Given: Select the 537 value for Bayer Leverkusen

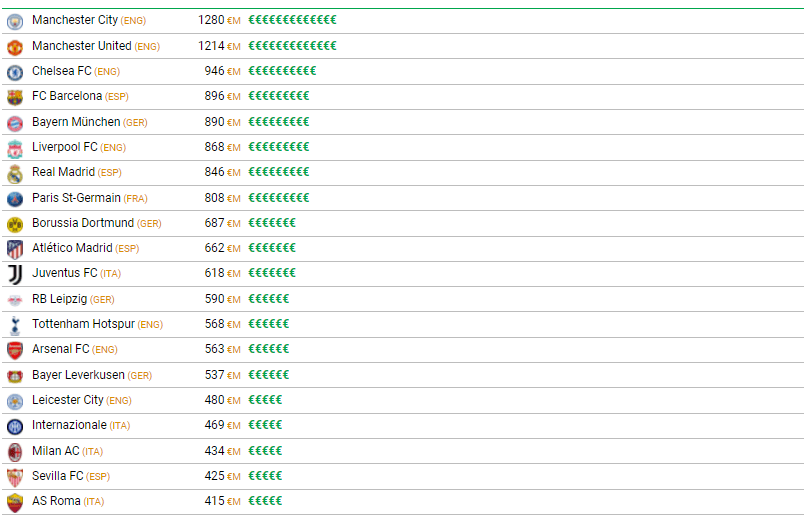Looking at the screenshot, I should pyautogui.click(x=214, y=374).
